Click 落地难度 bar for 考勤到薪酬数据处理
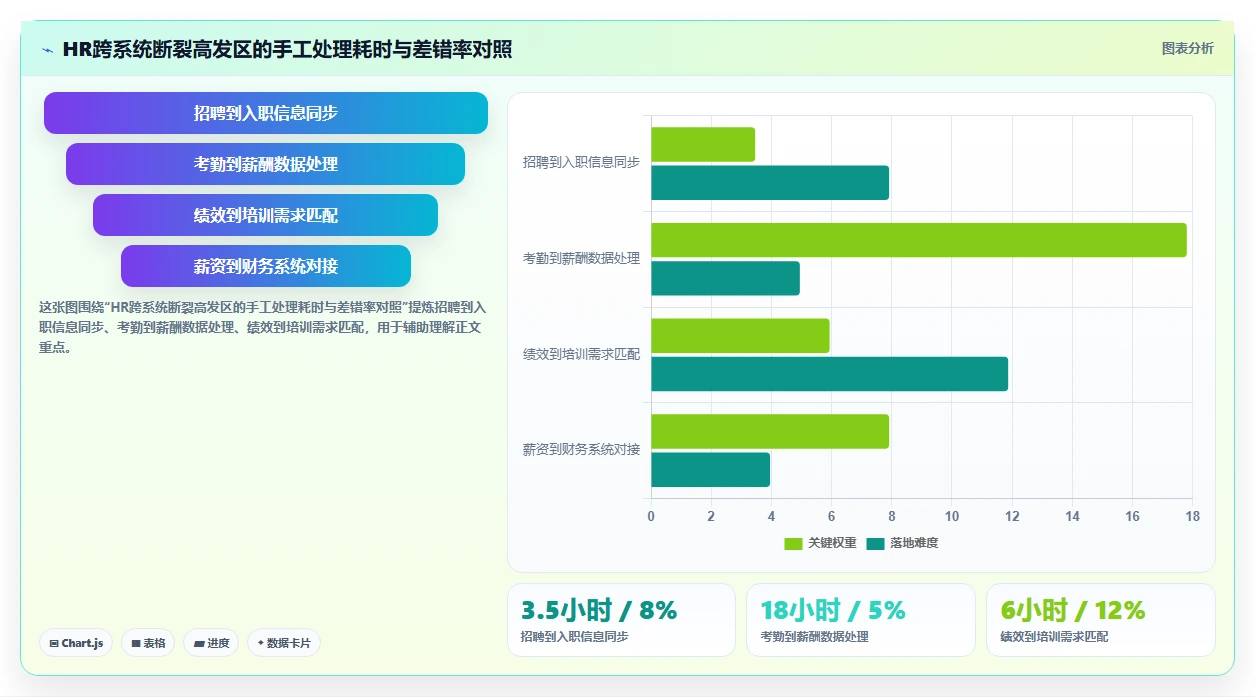The width and height of the screenshot is (1255, 697). (726, 278)
